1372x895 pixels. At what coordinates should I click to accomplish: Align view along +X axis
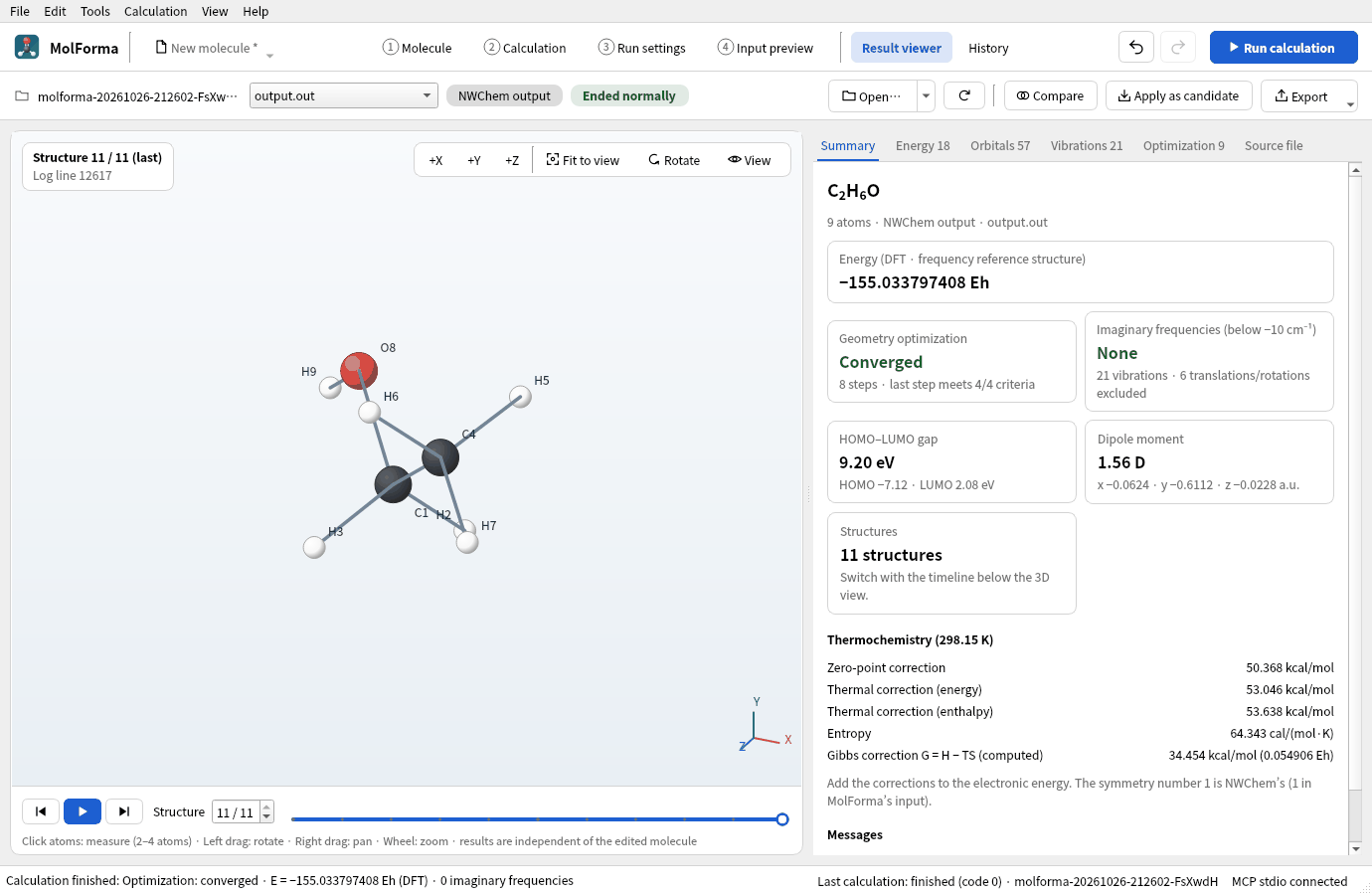[x=435, y=160]
